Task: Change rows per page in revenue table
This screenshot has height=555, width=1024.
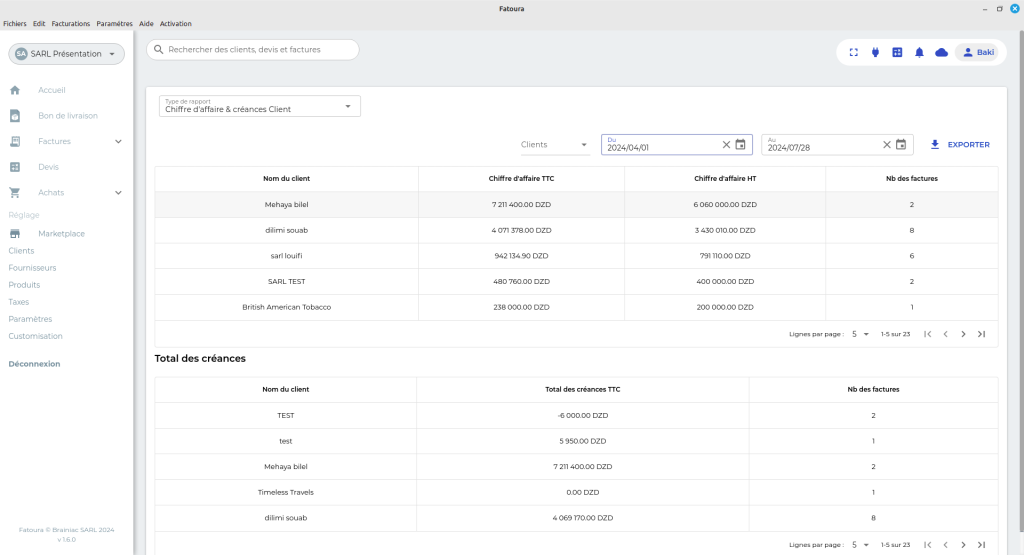Action: pos(860,334)
